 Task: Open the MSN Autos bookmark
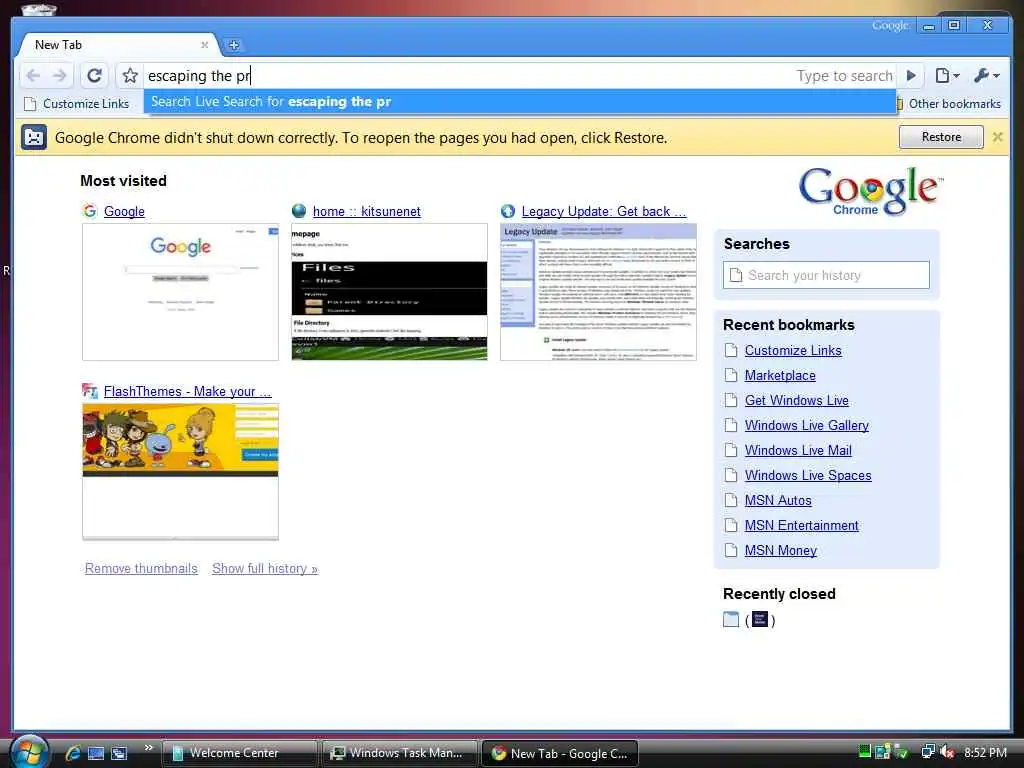pos(778,501)
